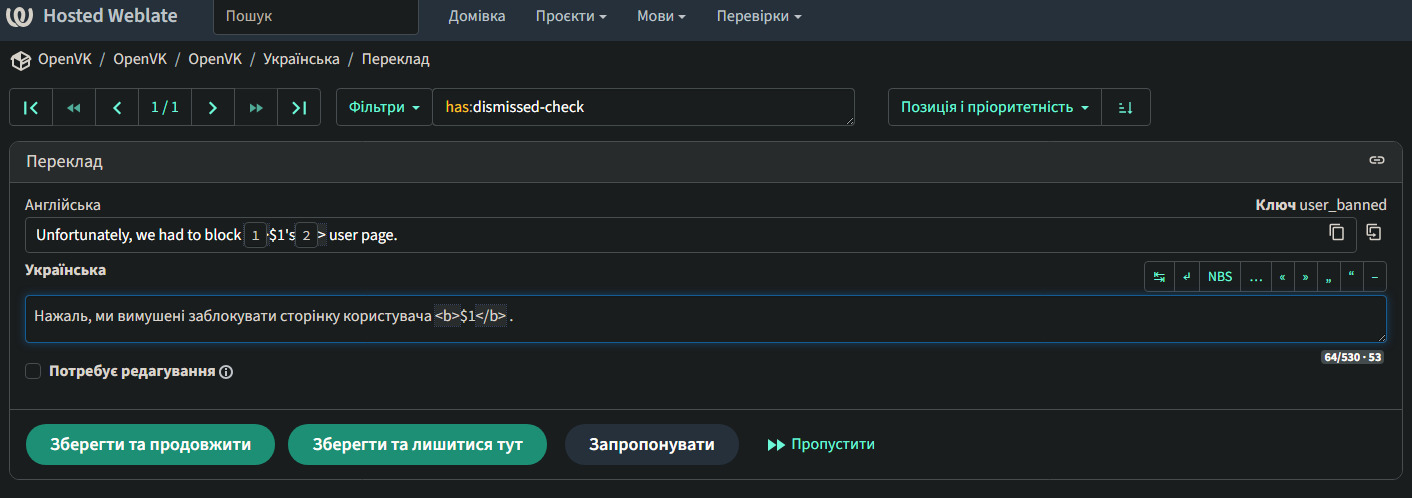This screenshot has width=1412, height=498.
Task: Open the Позиція і пріоритетність sort dropdown
Action: [995, 107]
